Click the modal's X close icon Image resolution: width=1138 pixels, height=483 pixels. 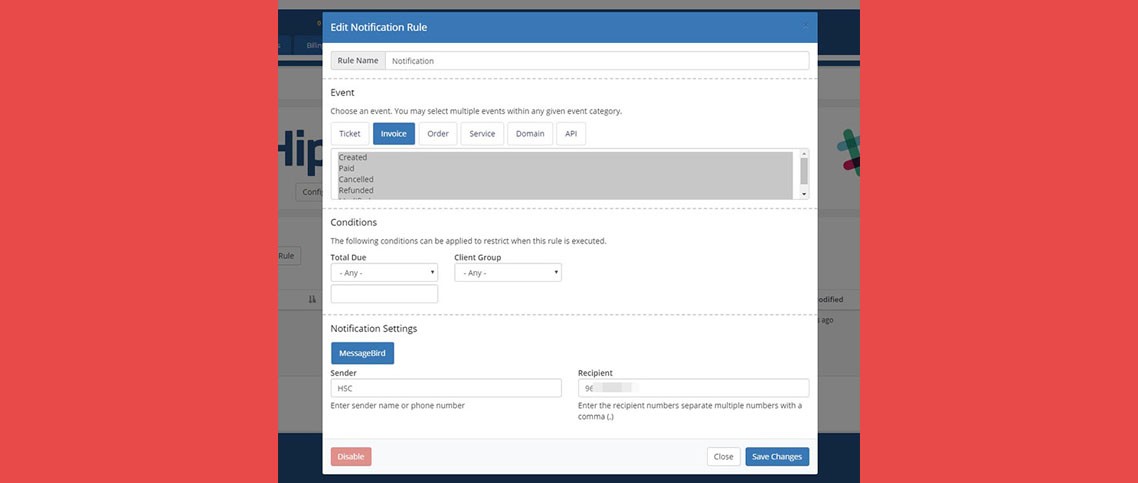tap(805, 27)
